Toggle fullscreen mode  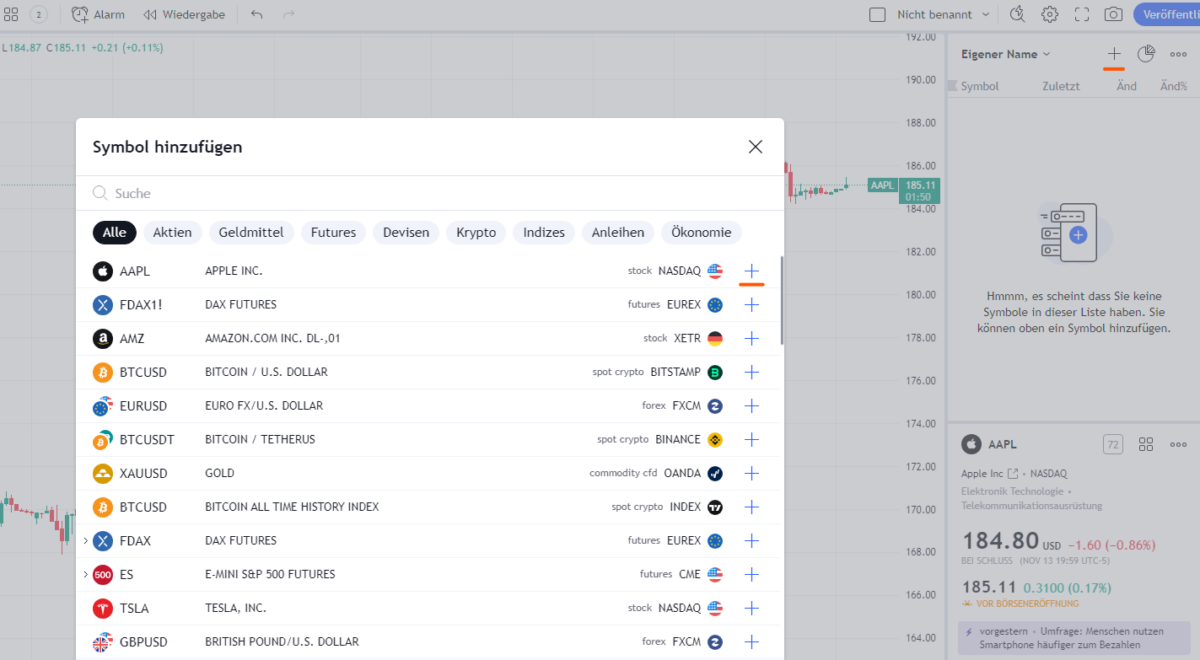click(1082, 14)
